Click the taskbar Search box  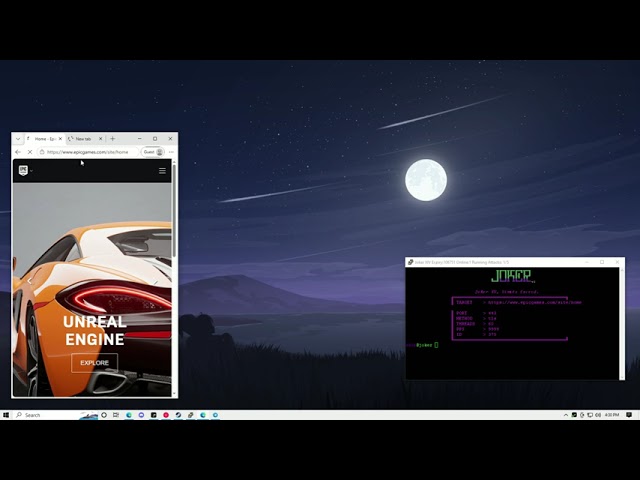coord(56,415)
